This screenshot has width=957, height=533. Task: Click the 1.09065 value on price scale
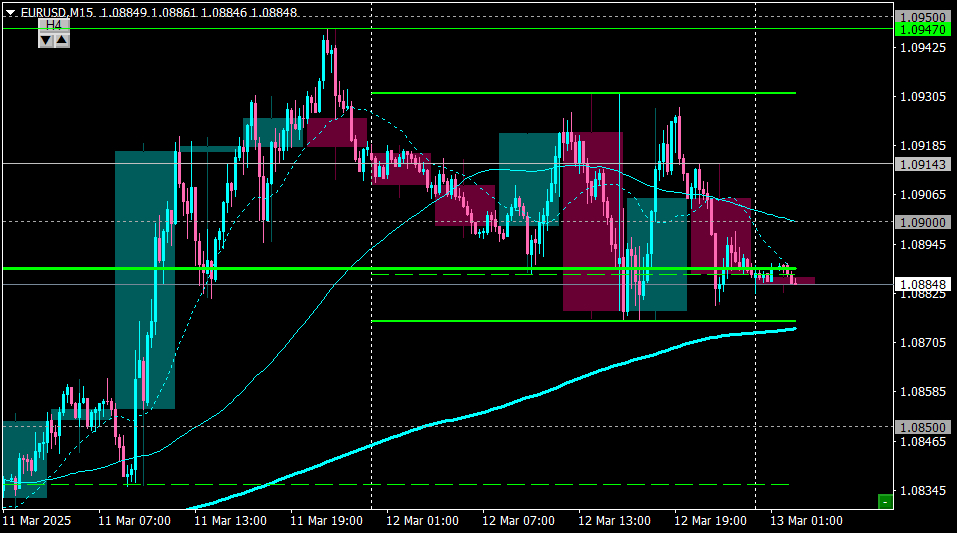[923, 194]
